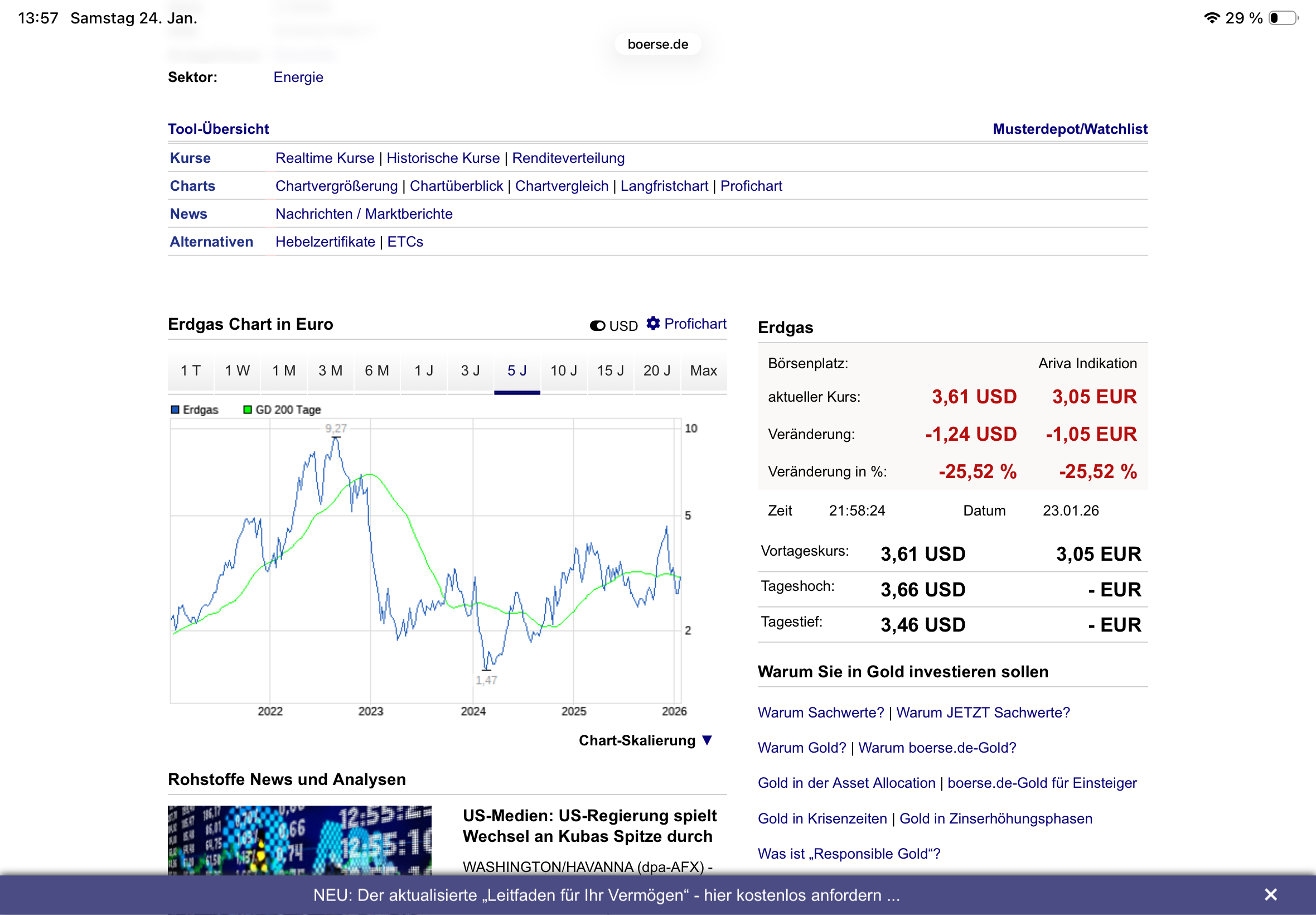Viewport: 1316px width, 915px height.
Task: Open the Chartvergleich tool link
Action: tap(561, 186)
